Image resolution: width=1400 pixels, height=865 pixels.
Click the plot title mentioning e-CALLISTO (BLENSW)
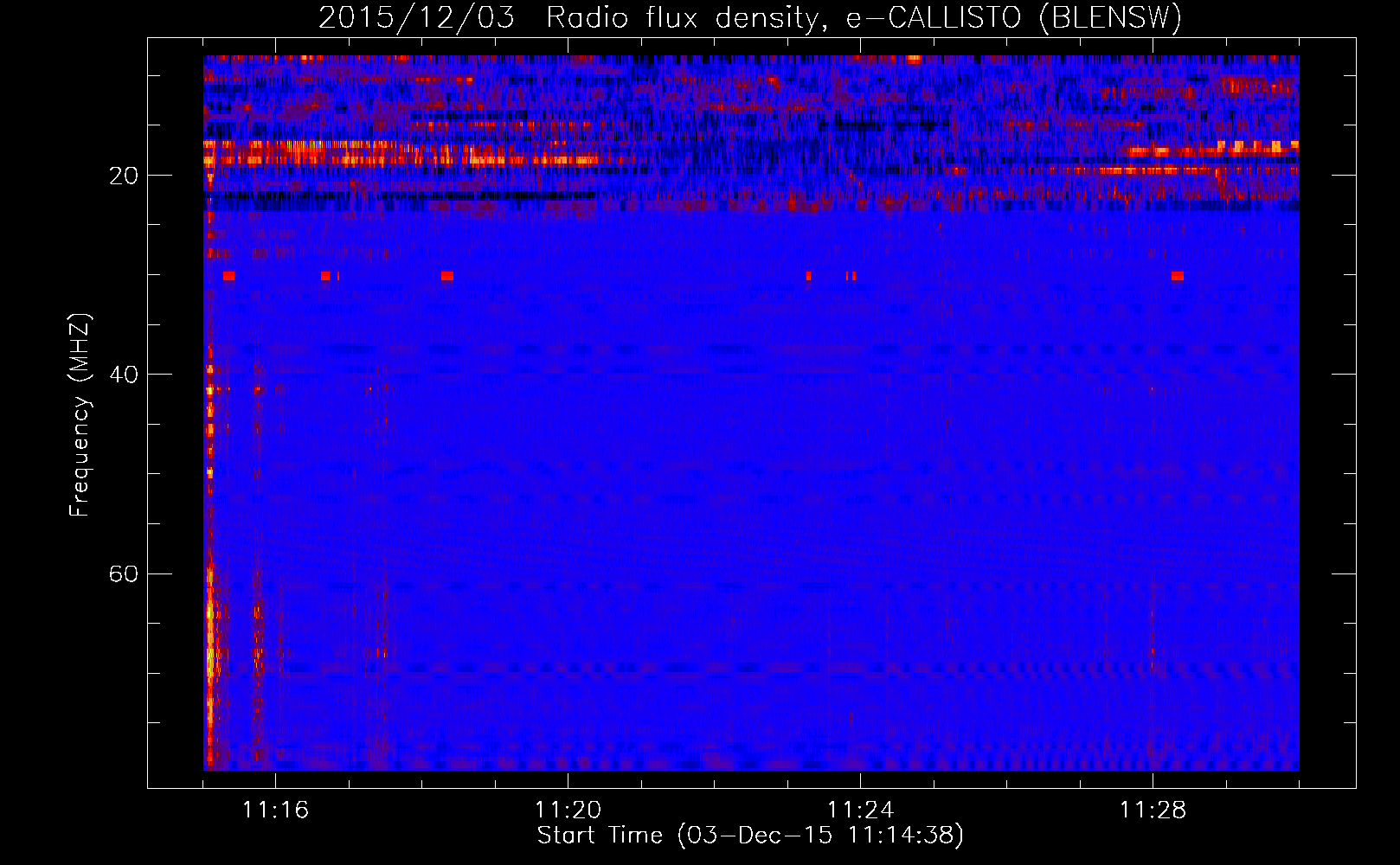[x=750, y=17]
